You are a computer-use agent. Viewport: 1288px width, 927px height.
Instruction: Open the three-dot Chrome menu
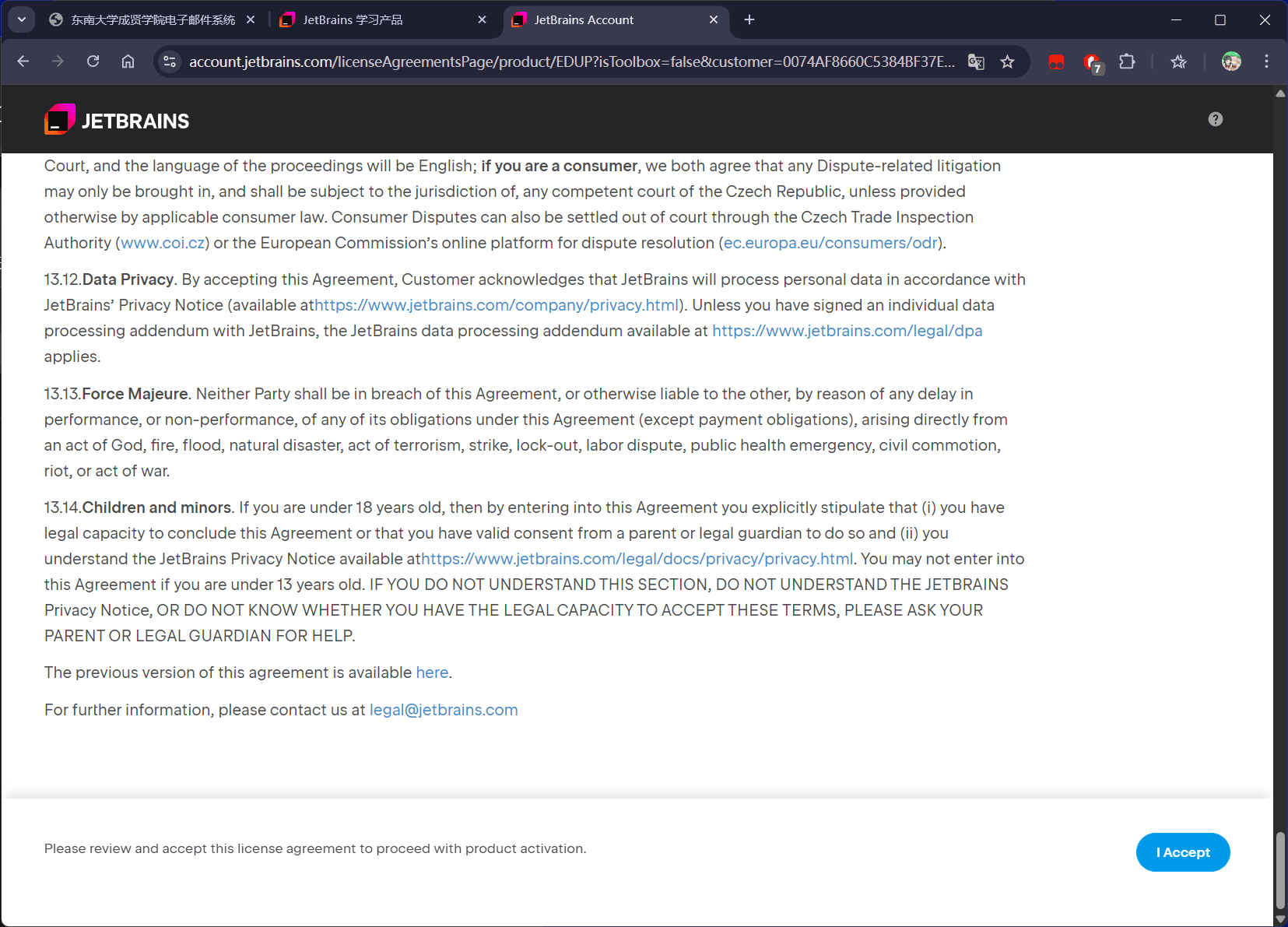(x=1266, y=61)
